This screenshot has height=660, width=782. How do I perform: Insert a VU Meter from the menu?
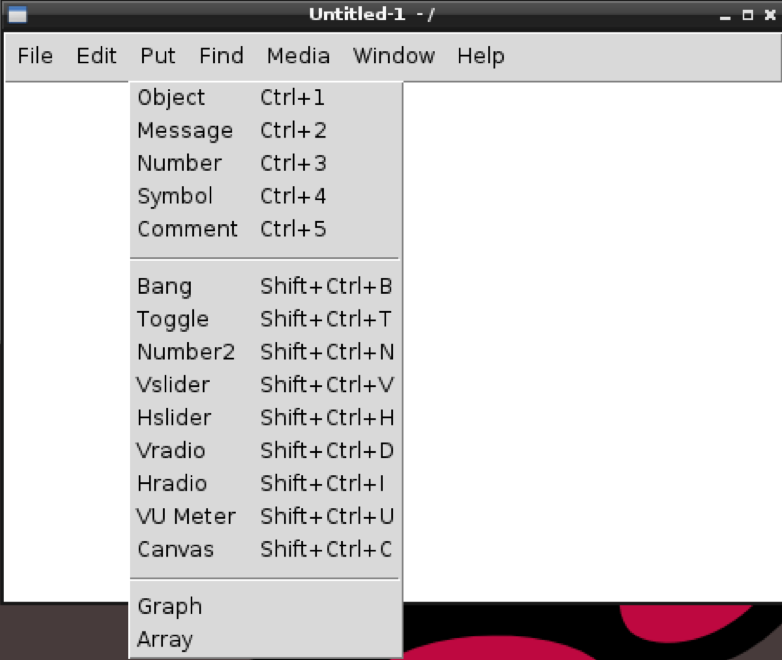pos(265,516)
